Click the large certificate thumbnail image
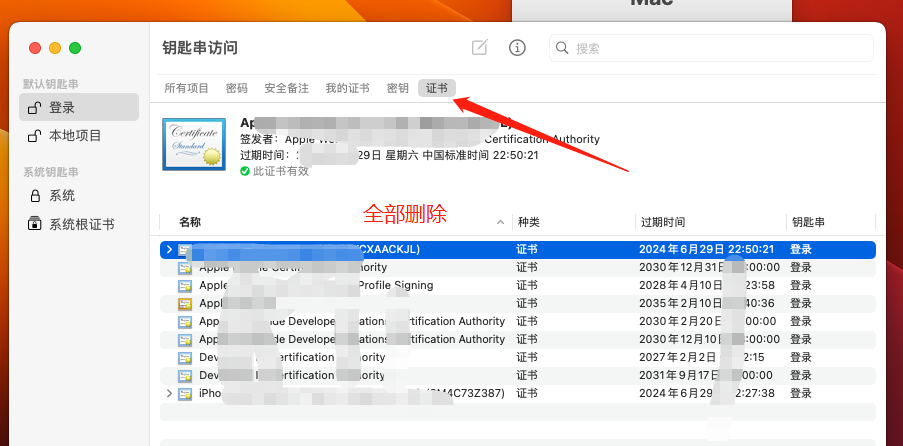 [194, 144]
